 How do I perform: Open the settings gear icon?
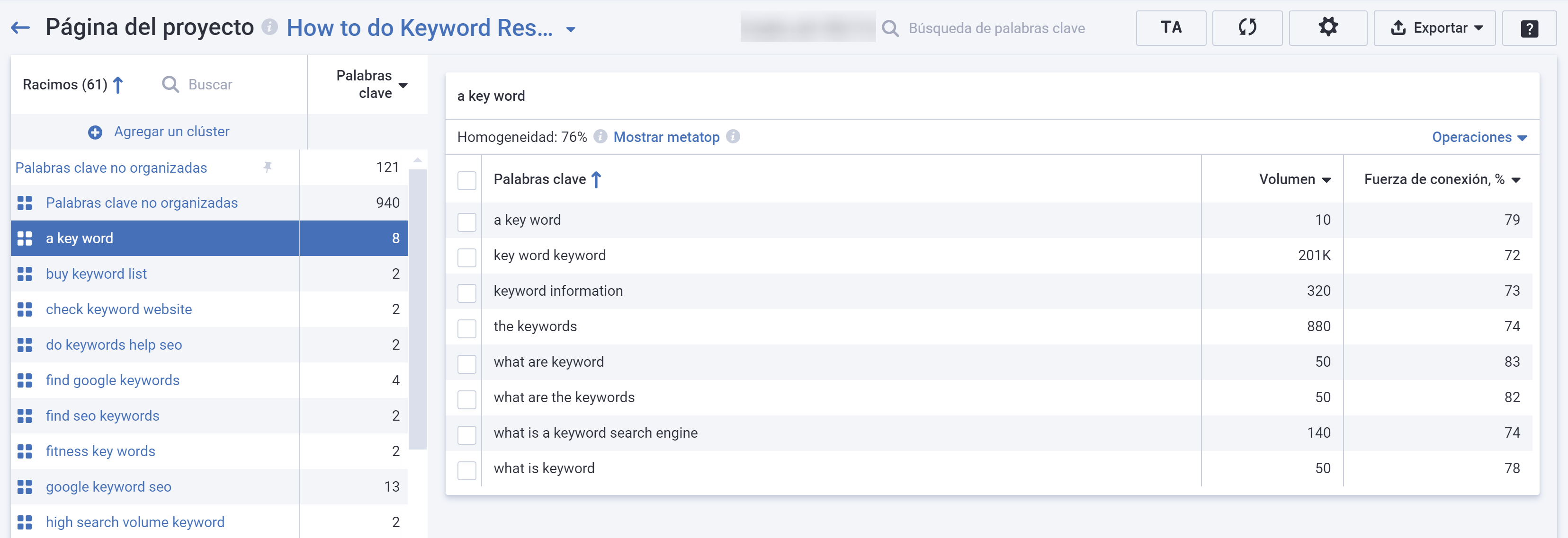(1327, 27)
